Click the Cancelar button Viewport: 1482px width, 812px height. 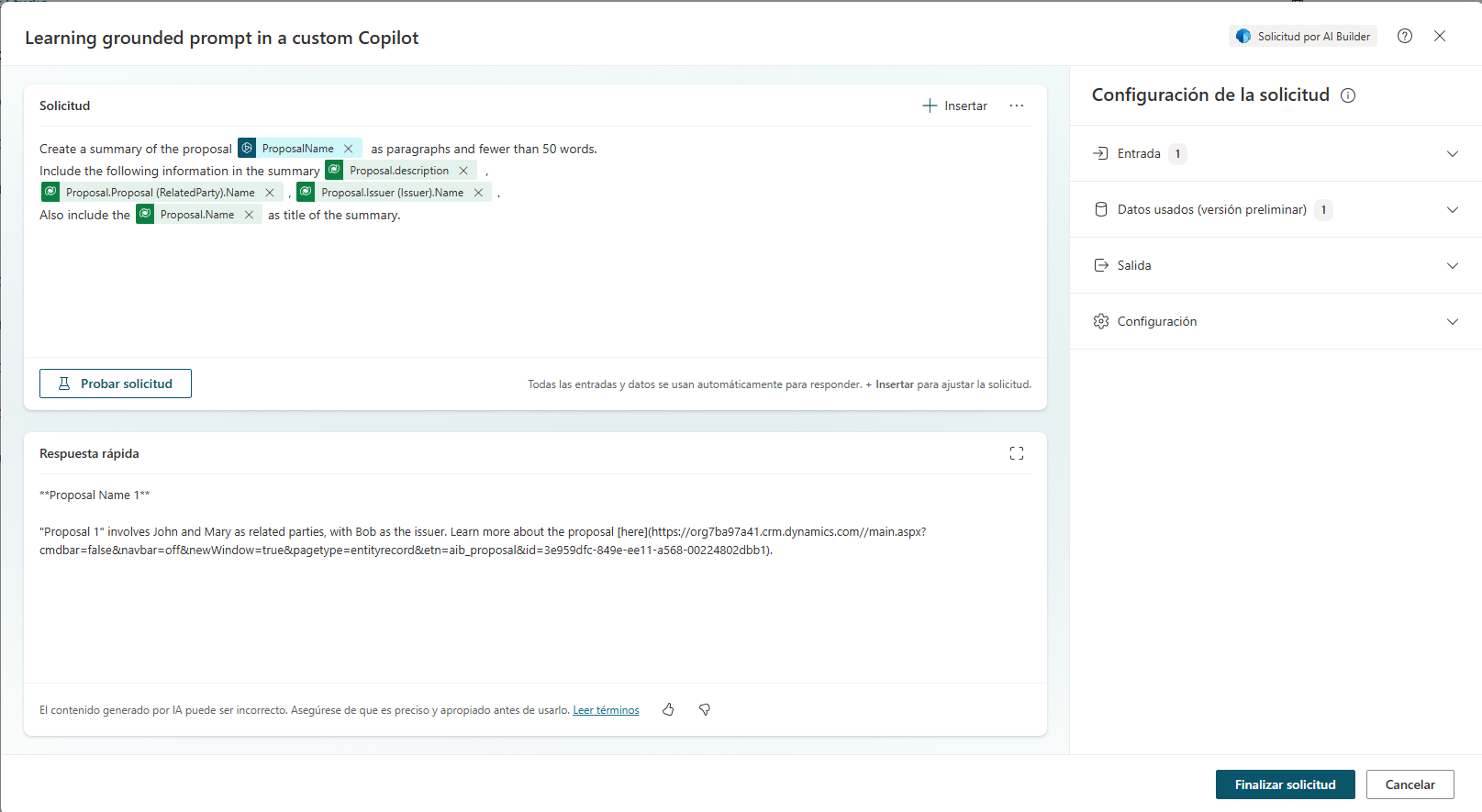coord(1410,784)
